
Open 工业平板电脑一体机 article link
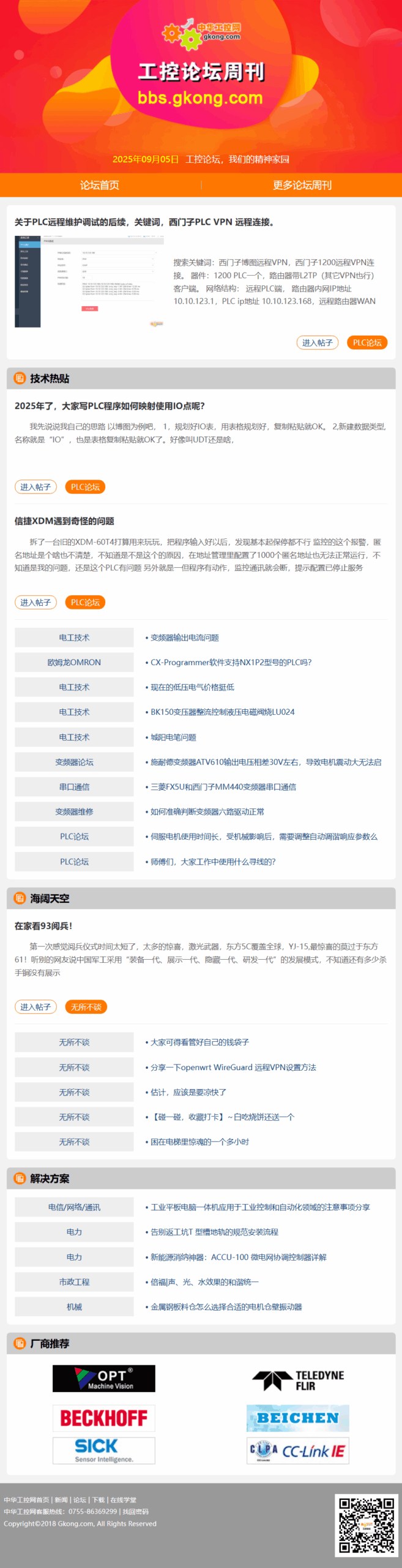click(x=260, y=1207)
